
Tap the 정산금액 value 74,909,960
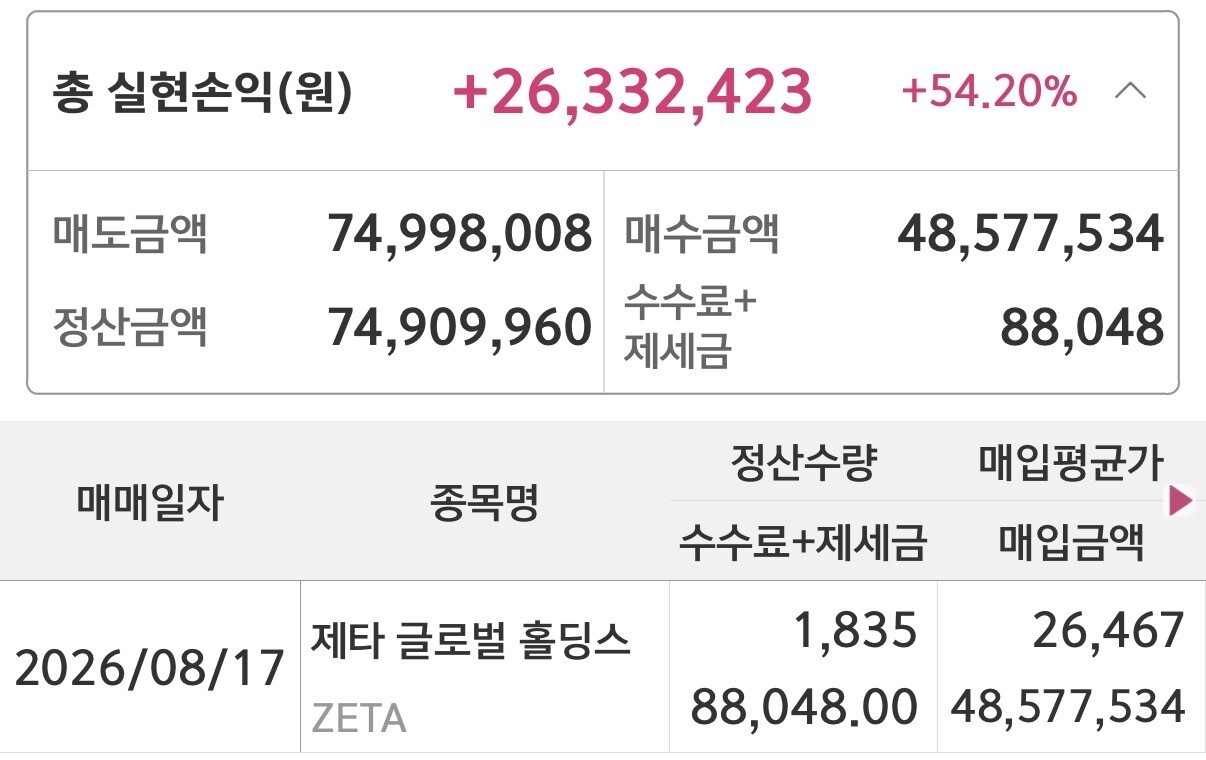[x=460, y=327]
